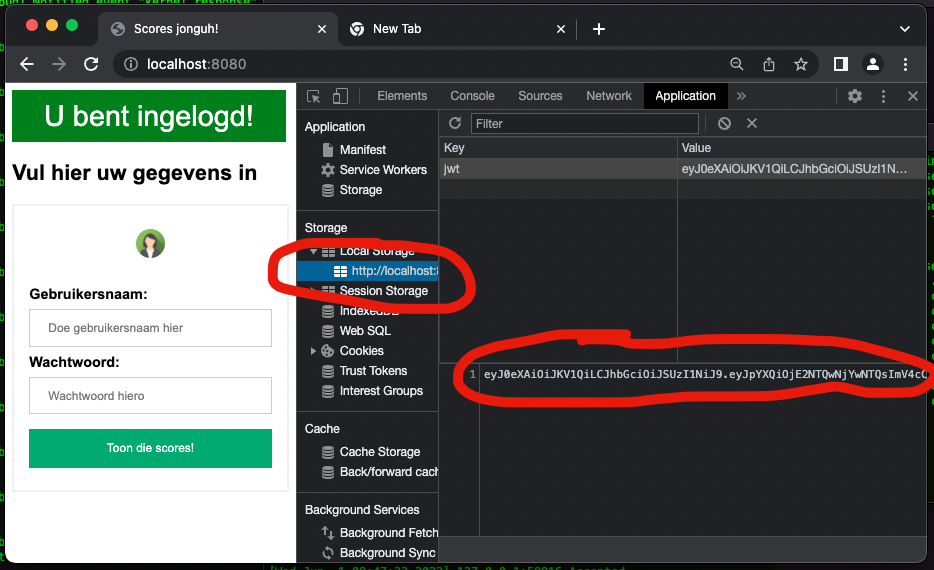Select the Application tab
This screenshot has height=570, width=934.
[x=685, y=96]
